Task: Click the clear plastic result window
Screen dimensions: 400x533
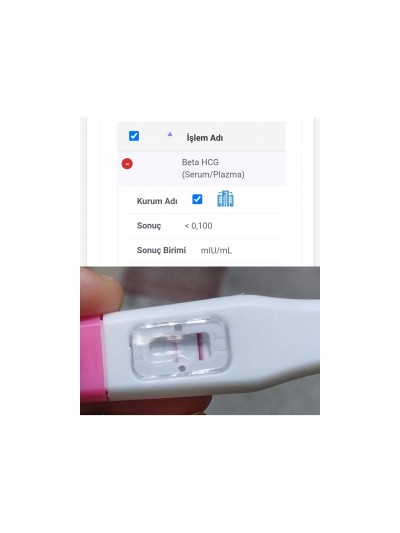Action: click(x=180, y=347)
